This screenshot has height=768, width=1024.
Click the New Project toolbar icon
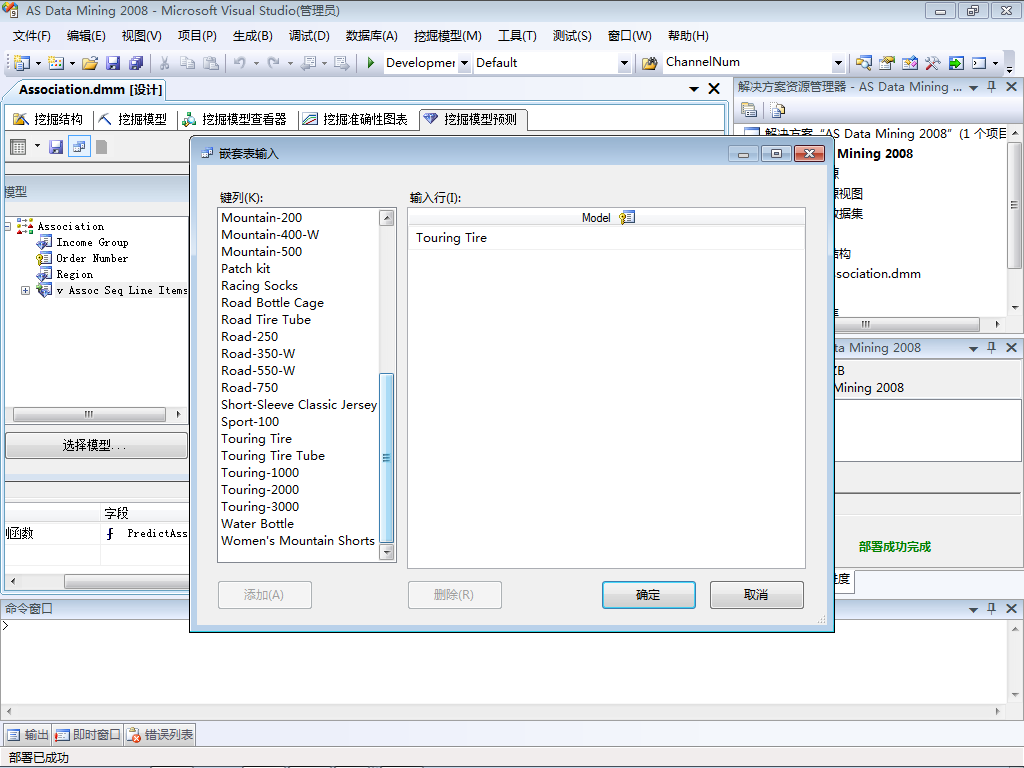22,63
